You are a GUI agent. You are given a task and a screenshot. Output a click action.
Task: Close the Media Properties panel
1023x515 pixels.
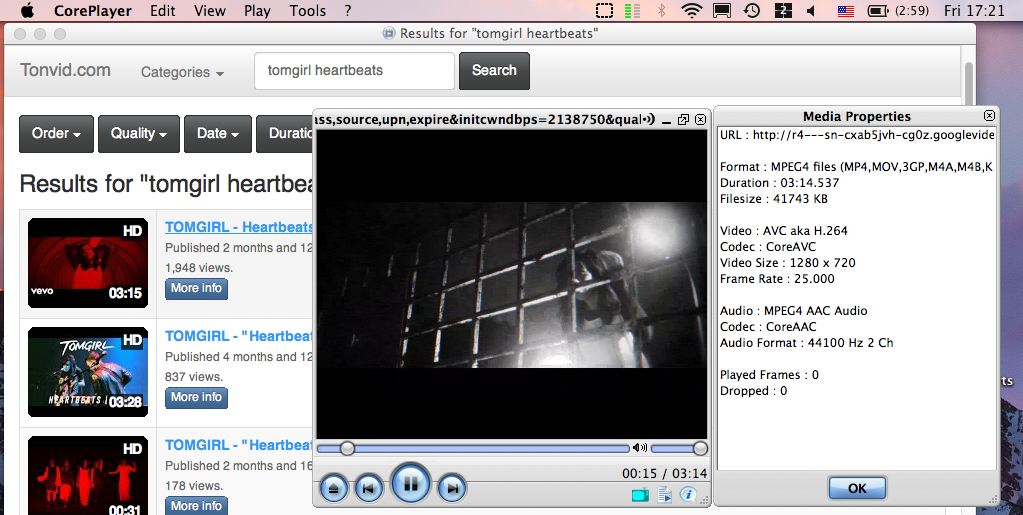point(989,116)
